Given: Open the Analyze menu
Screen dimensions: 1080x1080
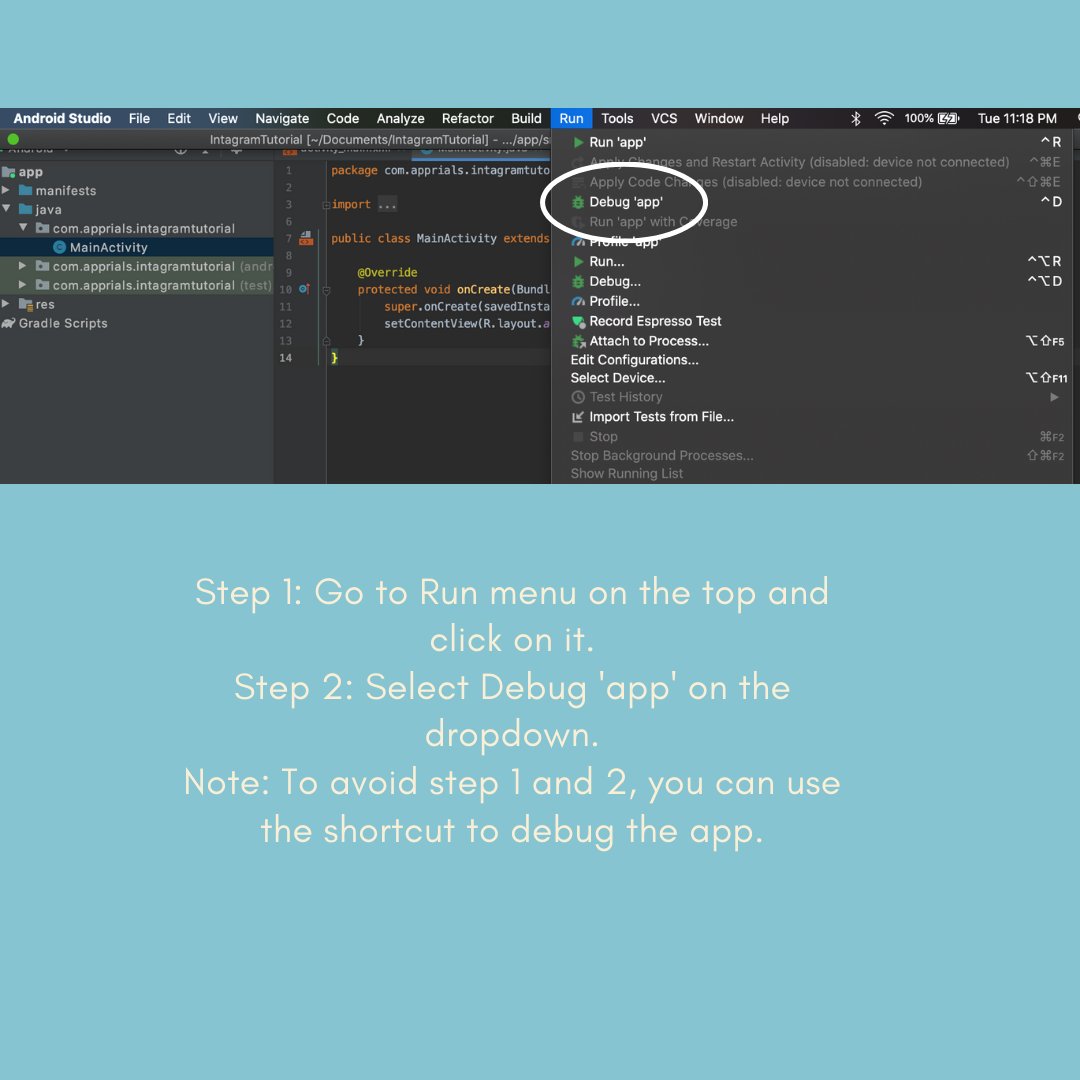Looking at the screenshot, I should click(400, 118).
